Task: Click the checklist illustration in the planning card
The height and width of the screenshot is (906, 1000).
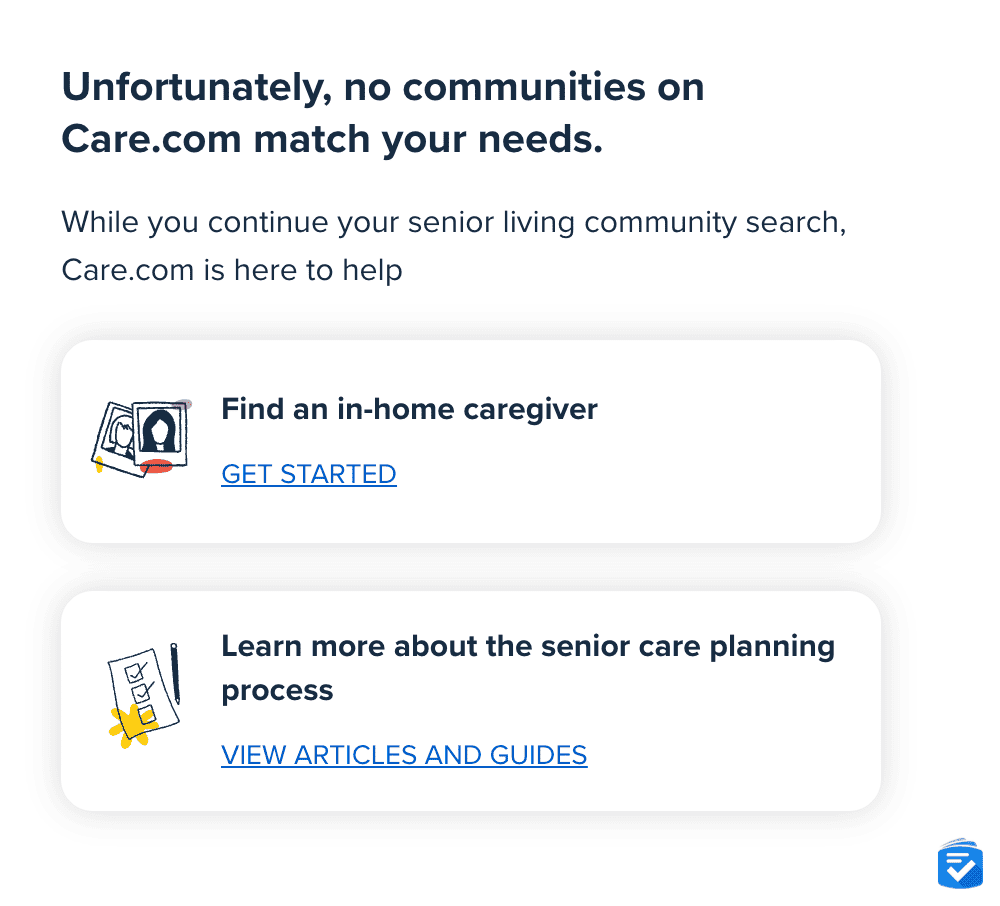Action: coord(144,695)
